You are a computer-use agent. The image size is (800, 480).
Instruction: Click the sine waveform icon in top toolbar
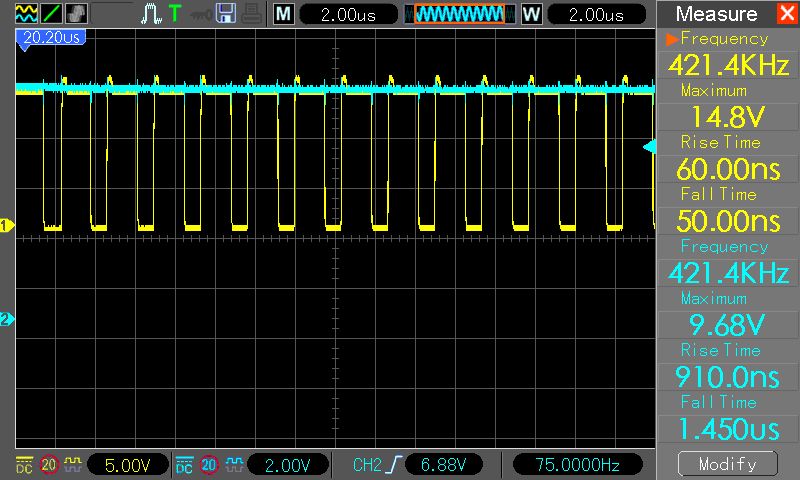click(26, 13)
